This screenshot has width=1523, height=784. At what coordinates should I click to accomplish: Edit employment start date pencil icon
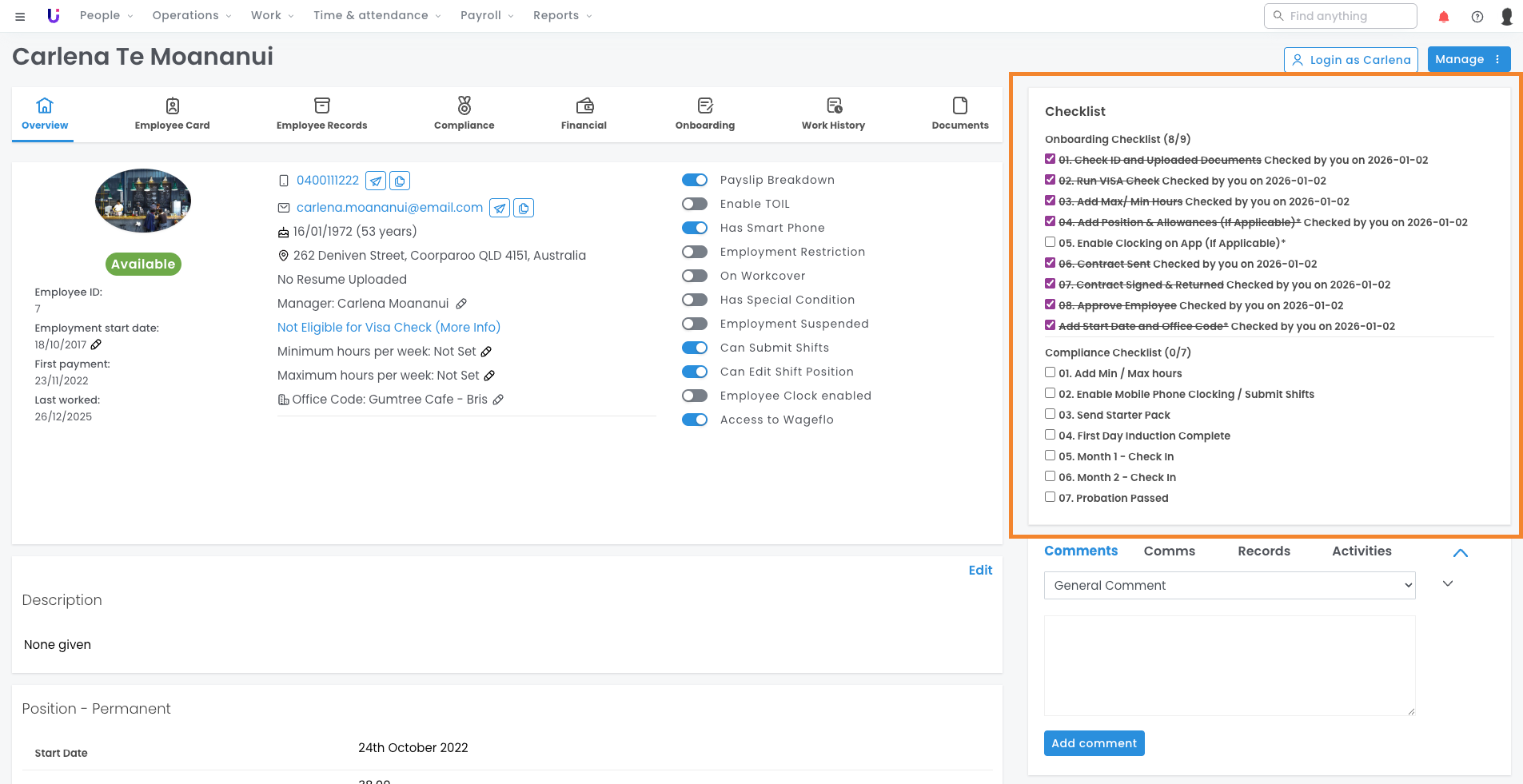96,344
